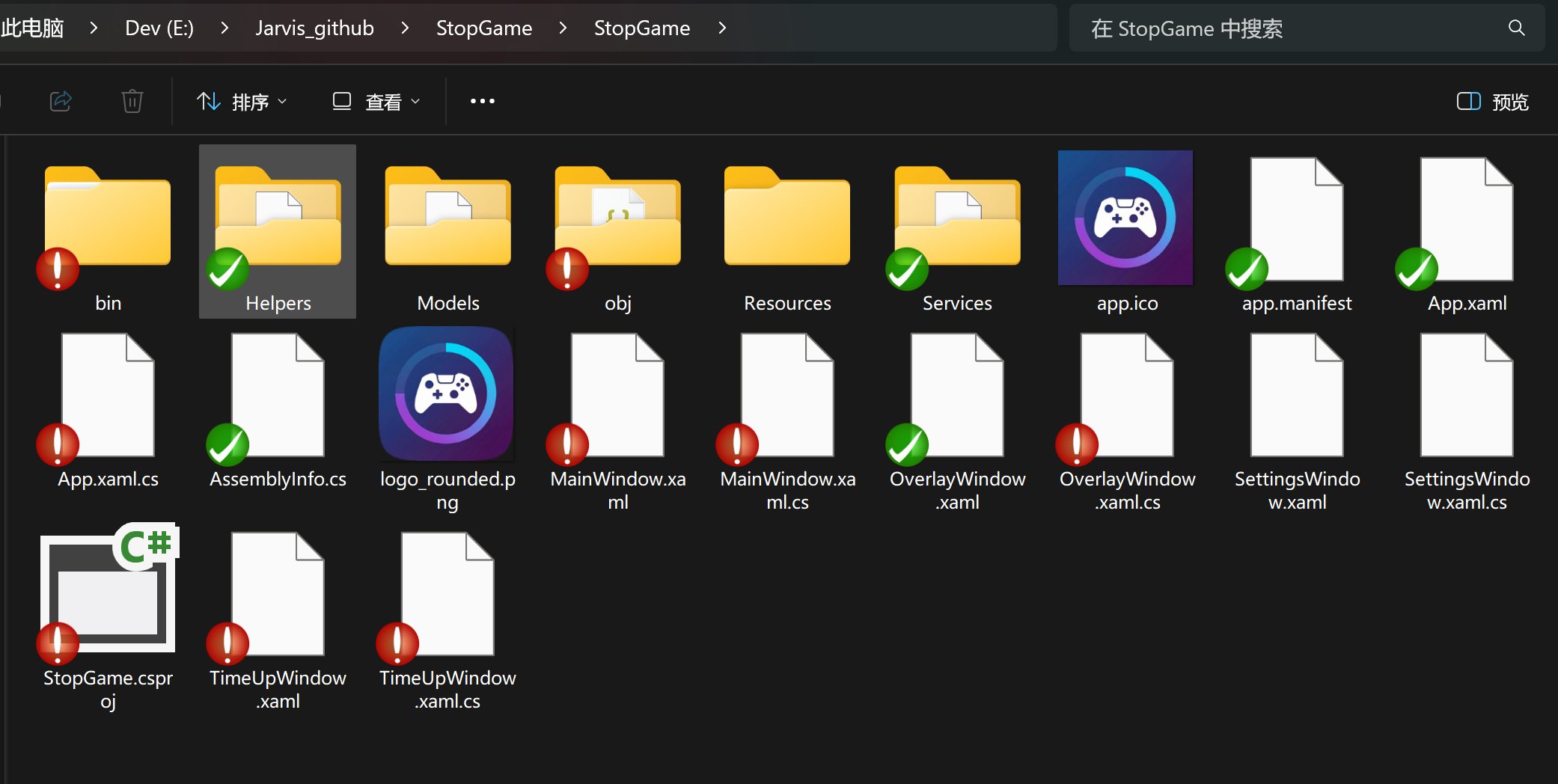Toggle the preview pane button
The height and width of the screenshot is (784, 1558).
[1492, 101]
